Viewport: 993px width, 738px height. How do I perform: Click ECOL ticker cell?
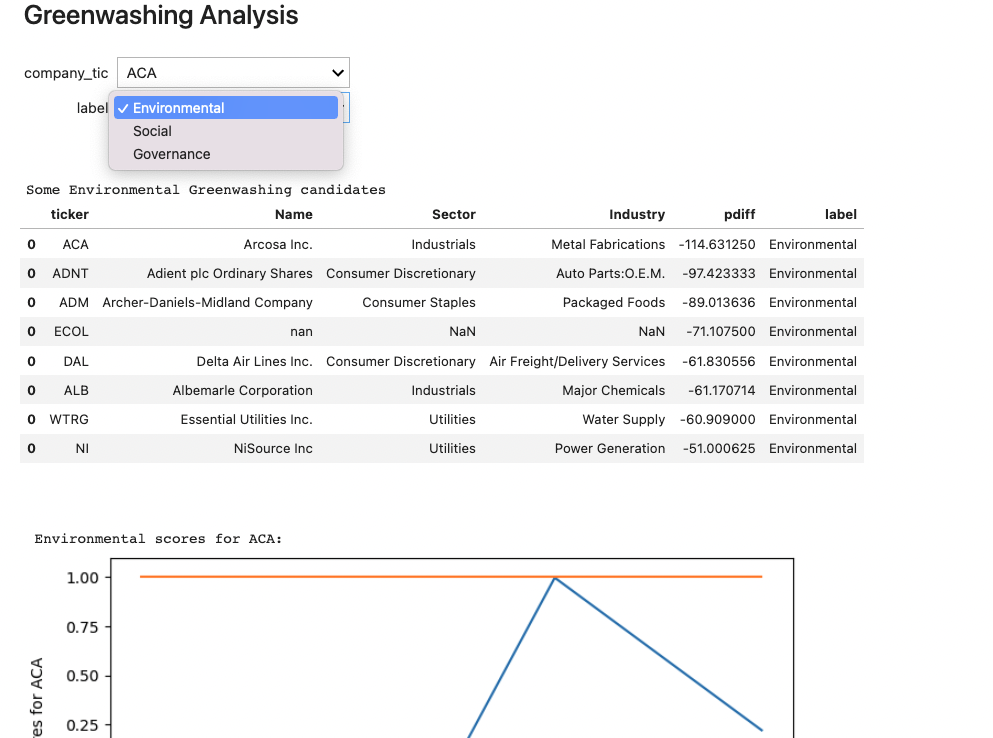[x=71, y=332]
